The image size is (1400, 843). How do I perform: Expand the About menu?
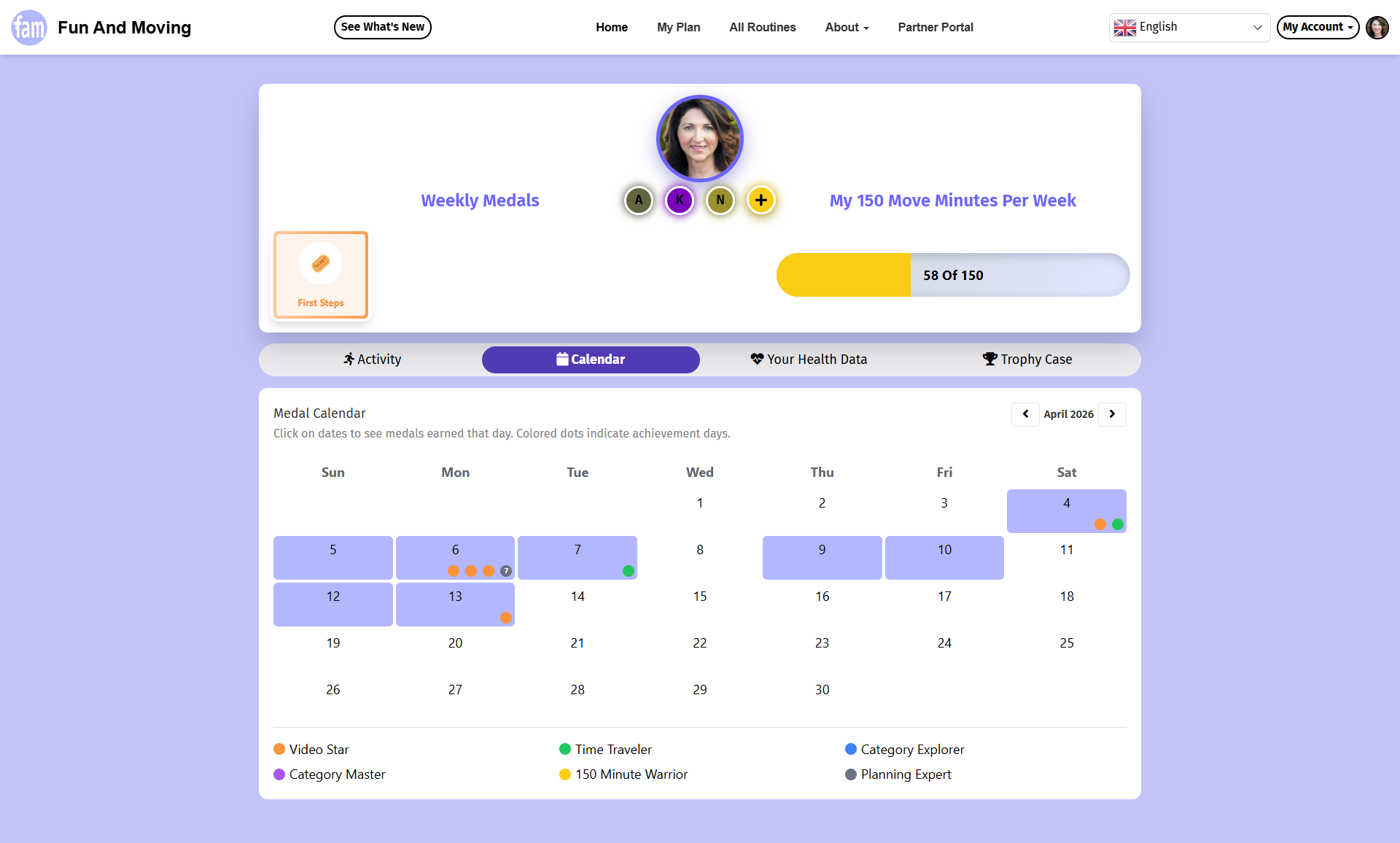(x=847, y=28)
